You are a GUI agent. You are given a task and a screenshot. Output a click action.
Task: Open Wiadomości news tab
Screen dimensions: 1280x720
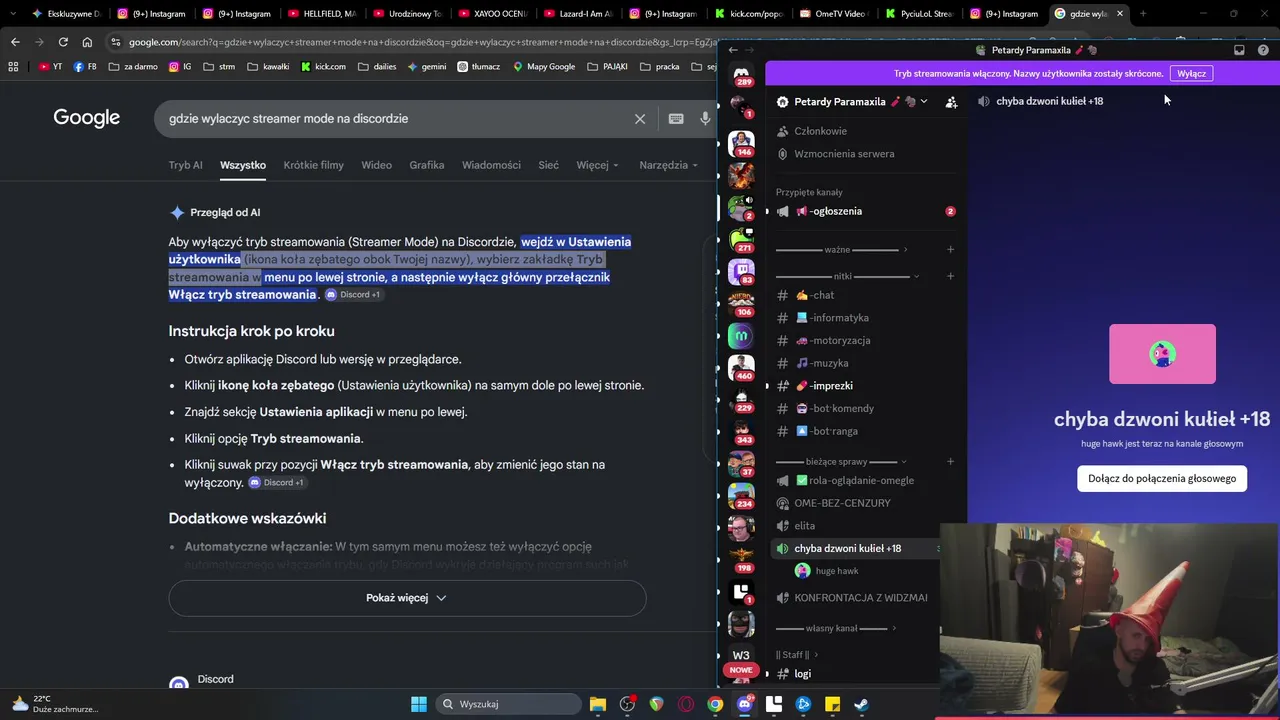point(491,165)
